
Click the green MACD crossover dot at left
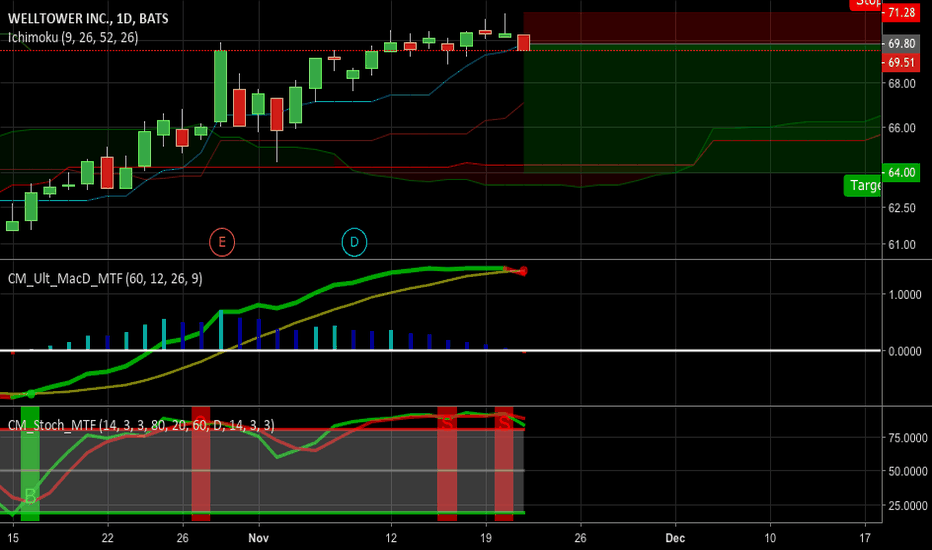tap(31, 393)
